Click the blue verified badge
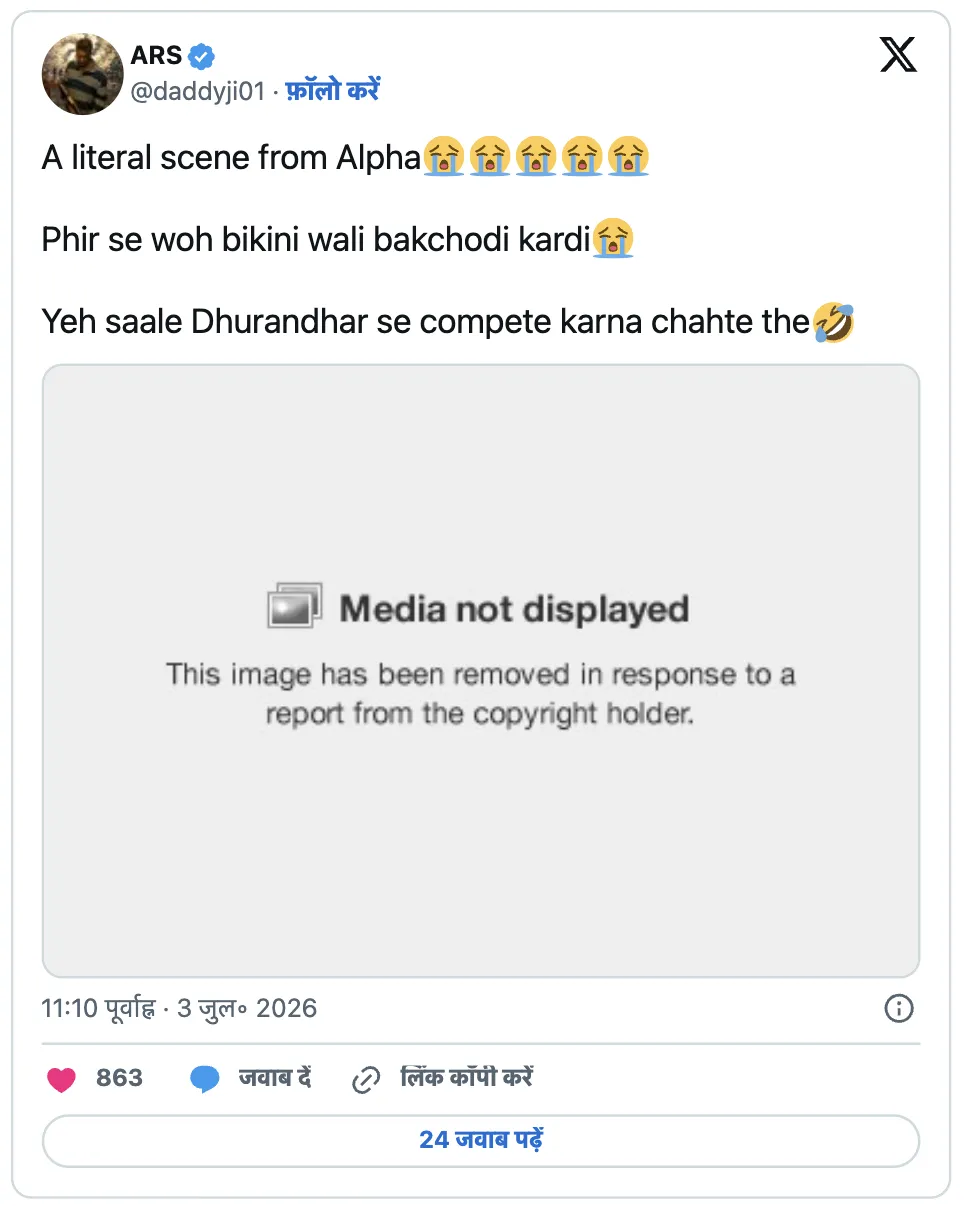The height and width of the screenshot is (1208, 964). [x=203, y=56]
